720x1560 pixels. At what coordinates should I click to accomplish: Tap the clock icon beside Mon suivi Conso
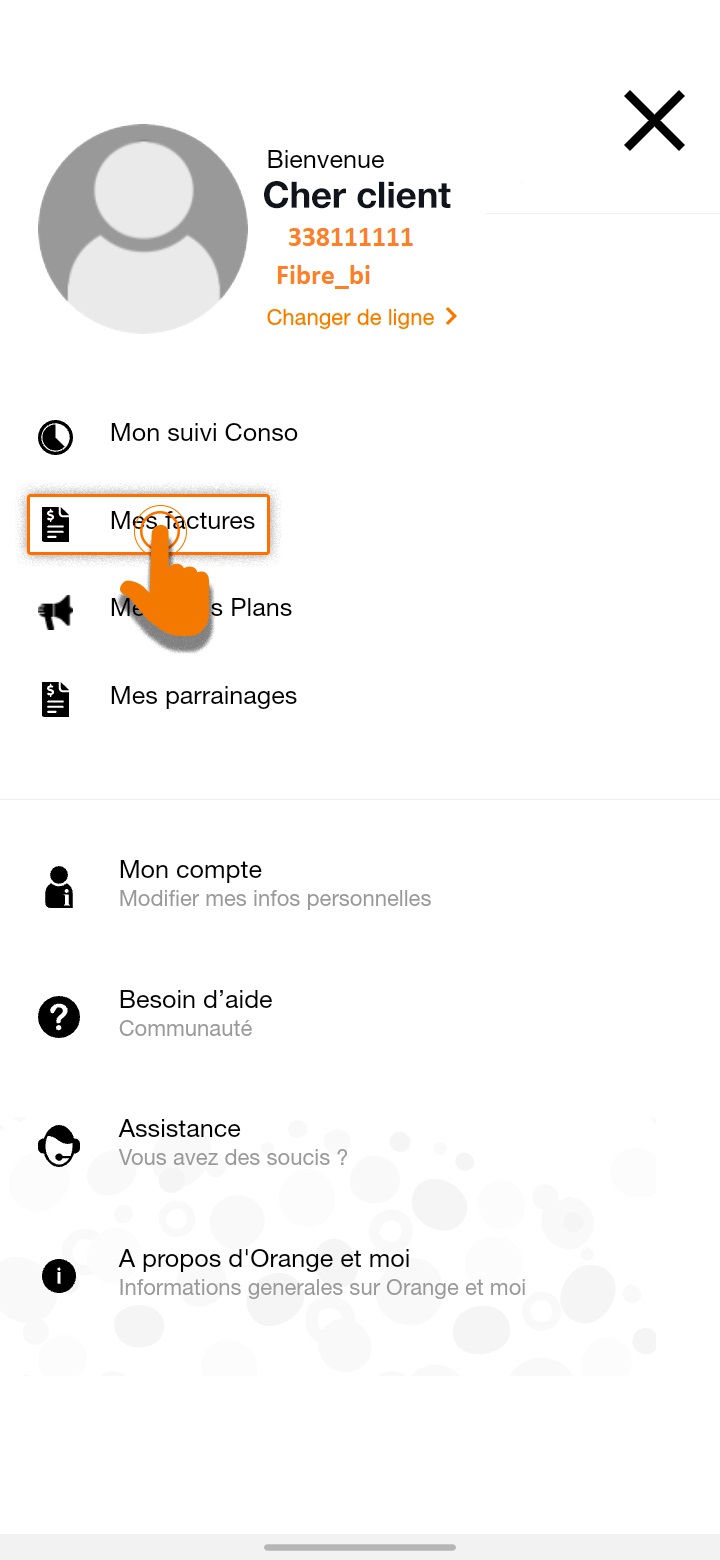coord(55,437)
